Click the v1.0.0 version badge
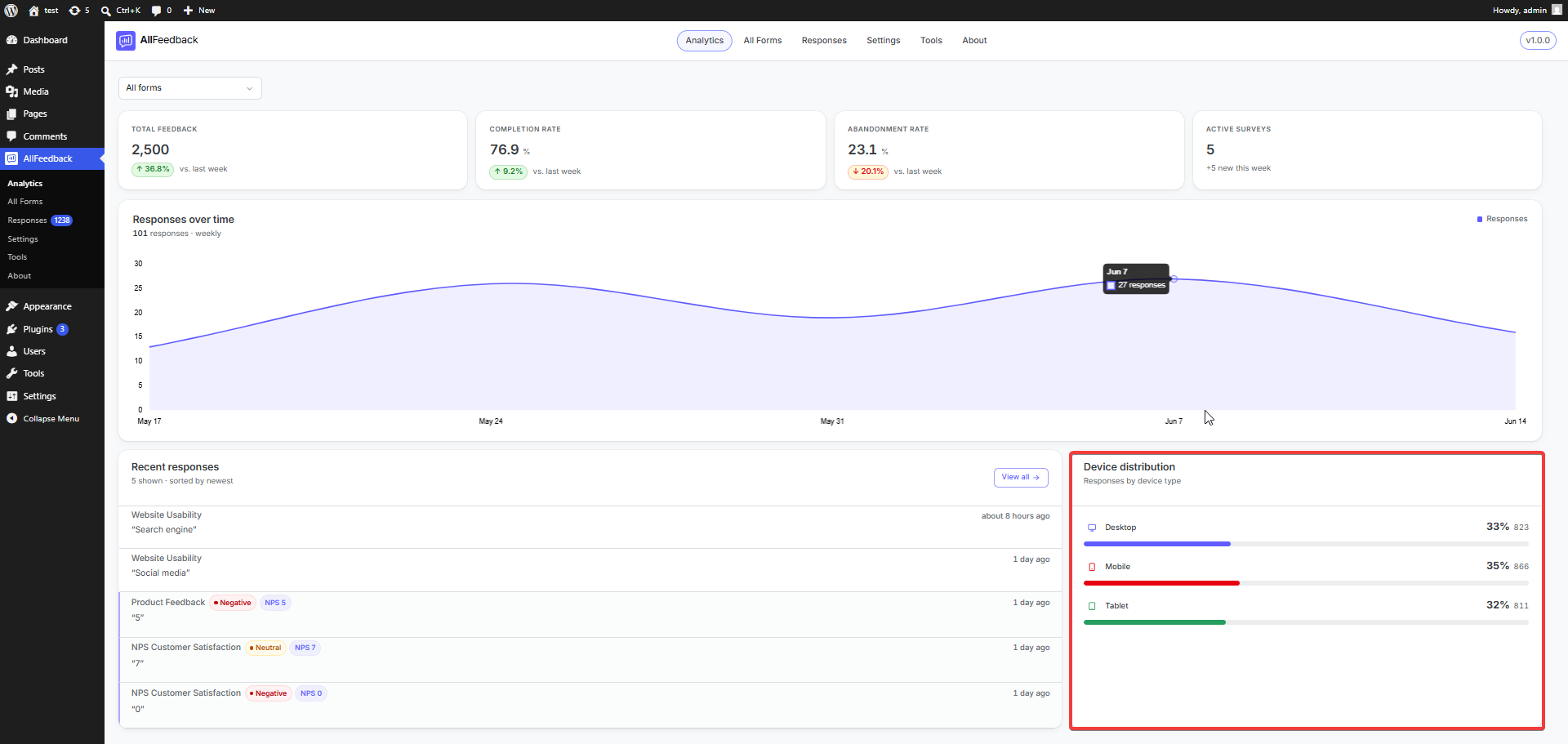This screenshot has width=1568, height=744. pyautogui.click(x=1538, y=41)
